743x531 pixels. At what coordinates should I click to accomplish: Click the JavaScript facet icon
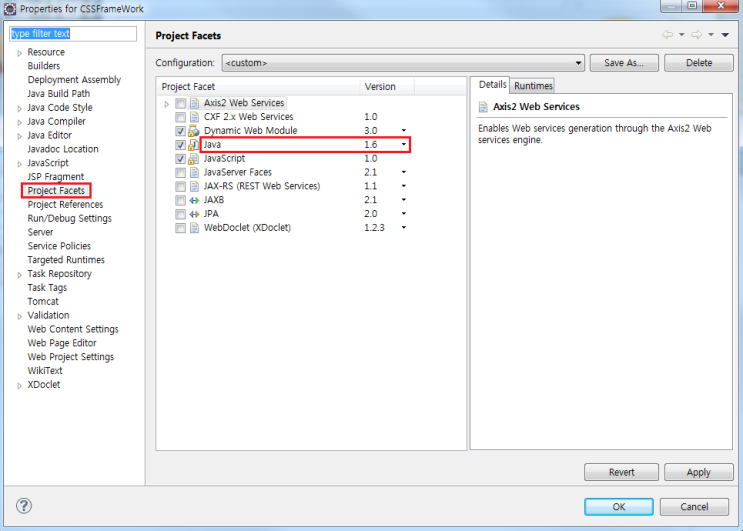tap(193, 159)
